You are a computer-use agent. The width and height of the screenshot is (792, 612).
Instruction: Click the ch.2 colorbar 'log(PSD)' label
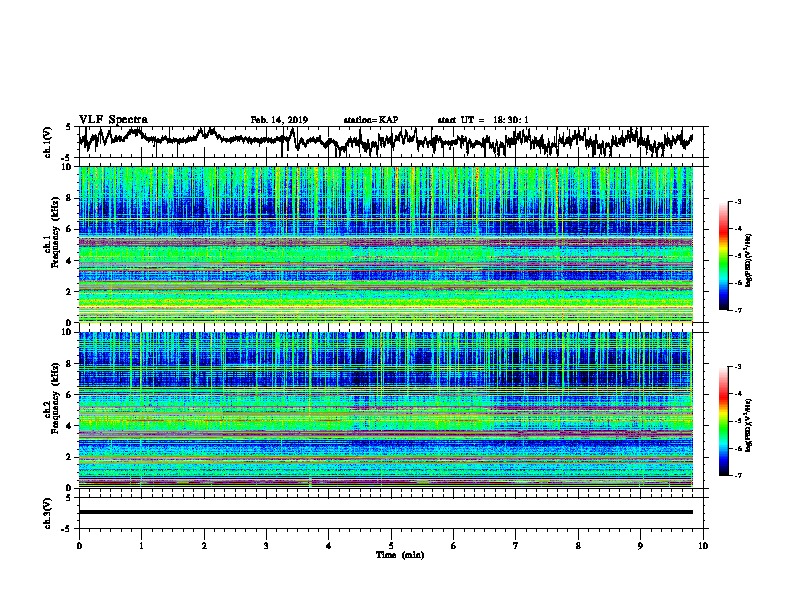[x=749, y=425]
